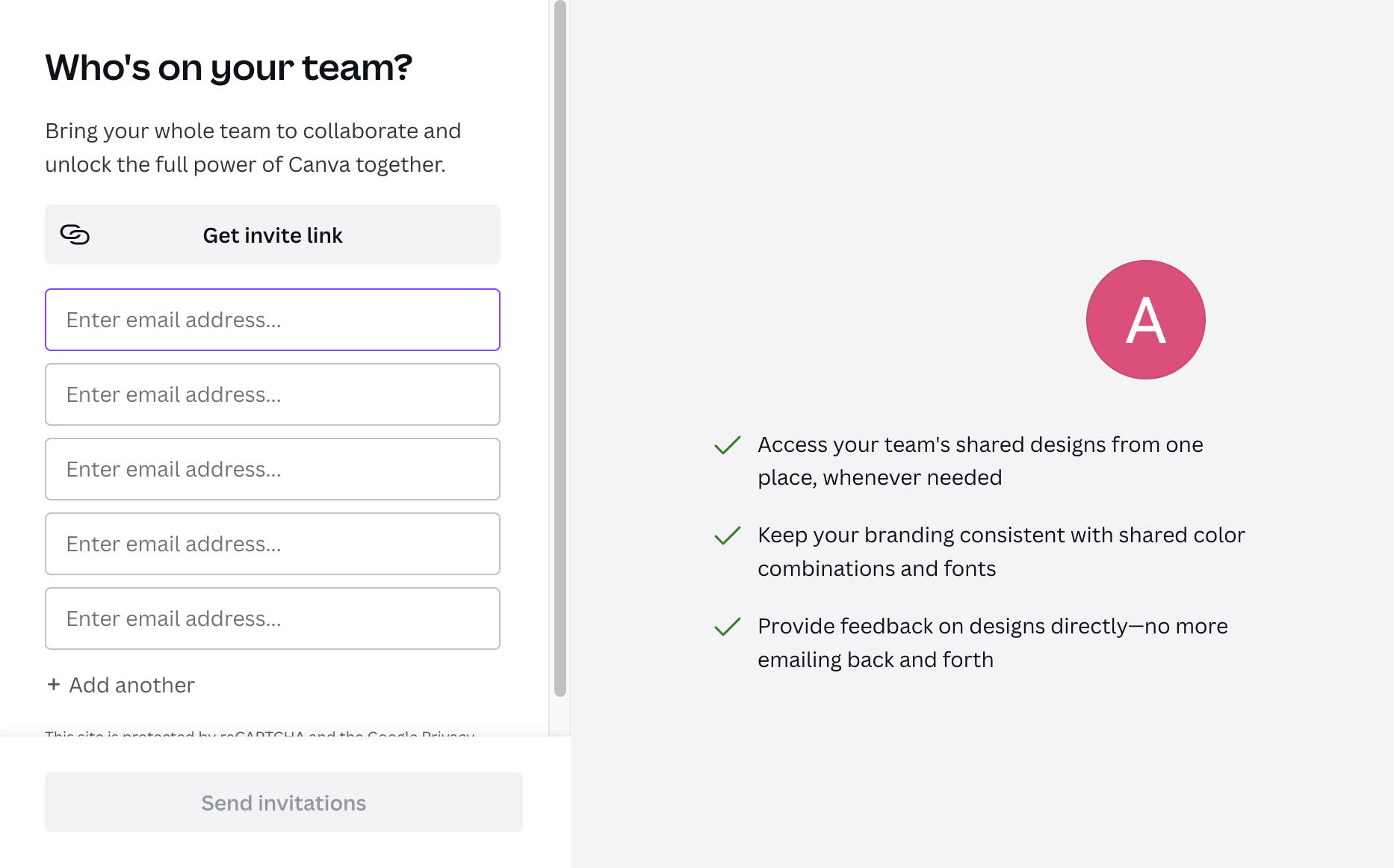Click the Keep your branding consistent text
The image size is (1394, 868).
tap(1001, 551)
